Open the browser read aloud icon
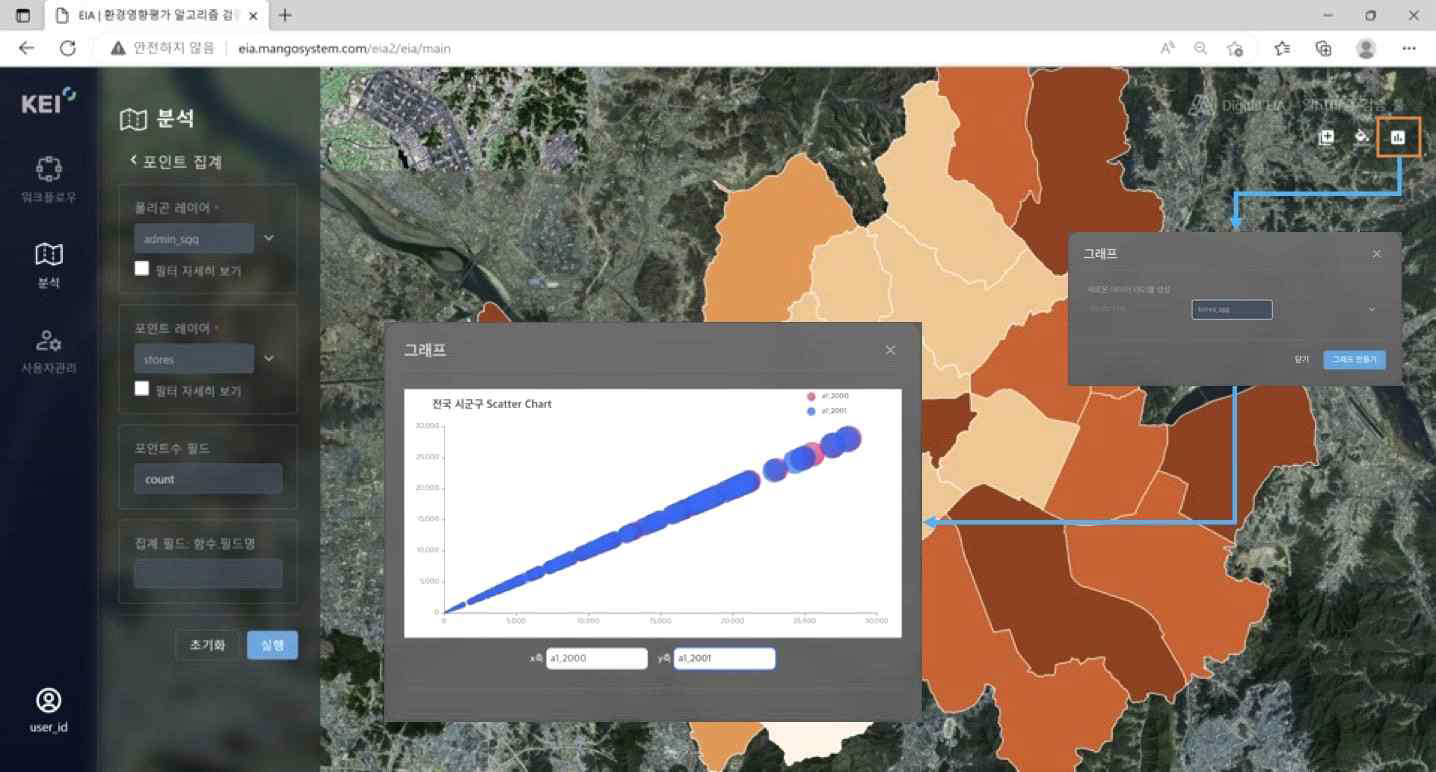1436x772 pixels. pyautogui.click(x=1167, y=48)
